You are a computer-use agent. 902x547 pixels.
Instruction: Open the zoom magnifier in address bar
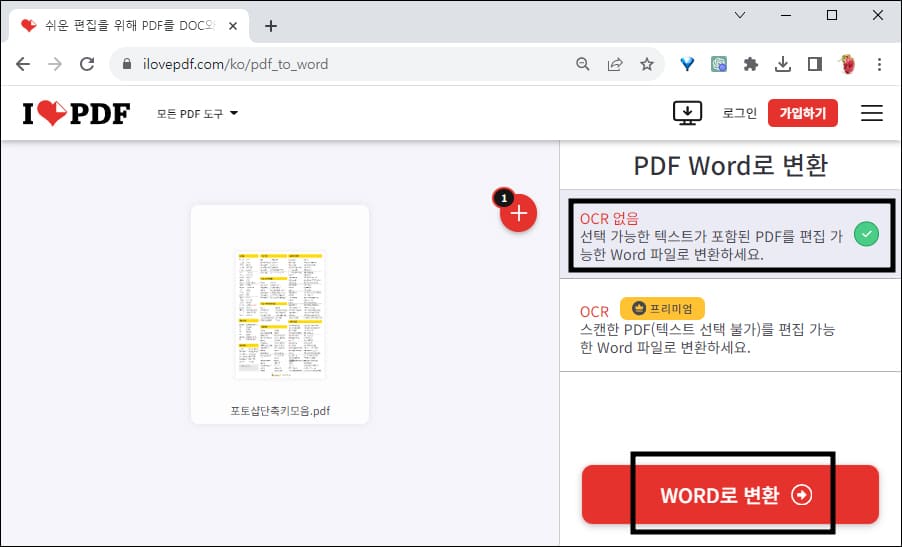(x=583, y=64)
